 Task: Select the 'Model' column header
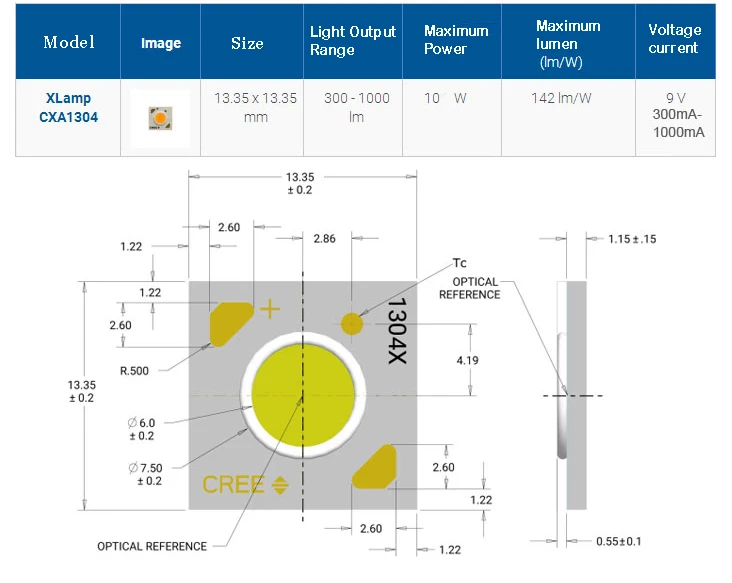(69, 42)
